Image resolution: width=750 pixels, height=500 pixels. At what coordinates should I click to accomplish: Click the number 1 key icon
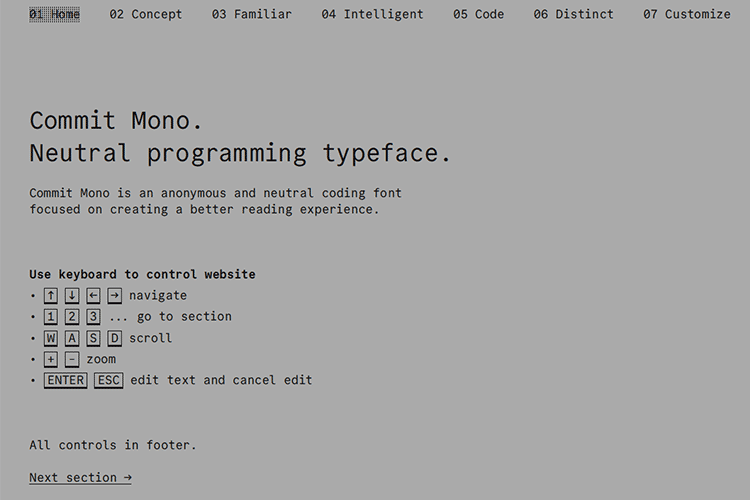click(51, 317)
